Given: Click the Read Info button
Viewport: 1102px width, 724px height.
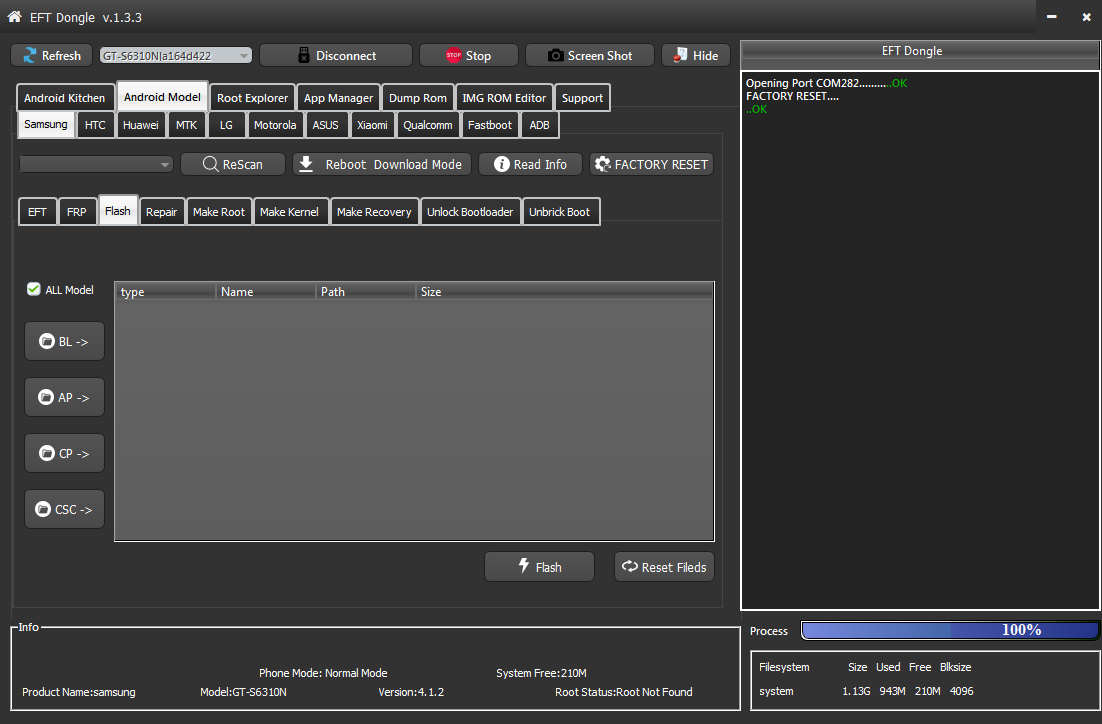Looking at the screenshot, I should (x=531, y=164).
